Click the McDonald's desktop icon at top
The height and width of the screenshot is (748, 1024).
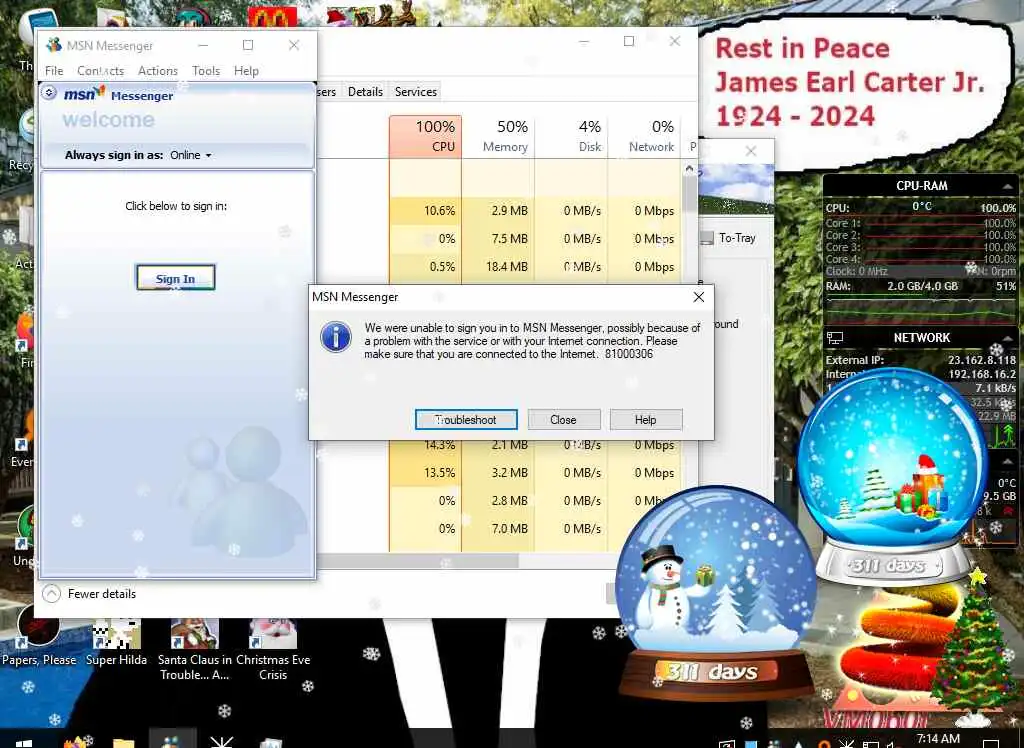tap(272, 16)
